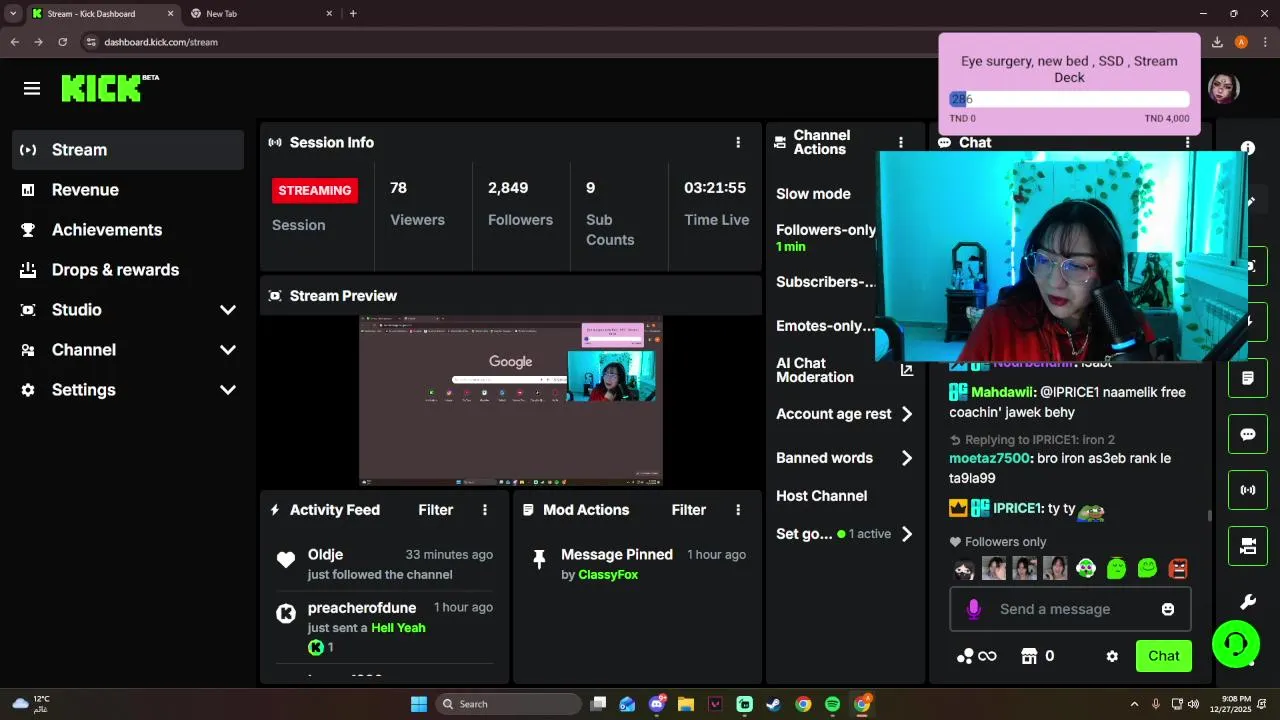Open a new browser tab with plus button
The width and height of the screenshot is (1280, 720).
coord(353,13)
